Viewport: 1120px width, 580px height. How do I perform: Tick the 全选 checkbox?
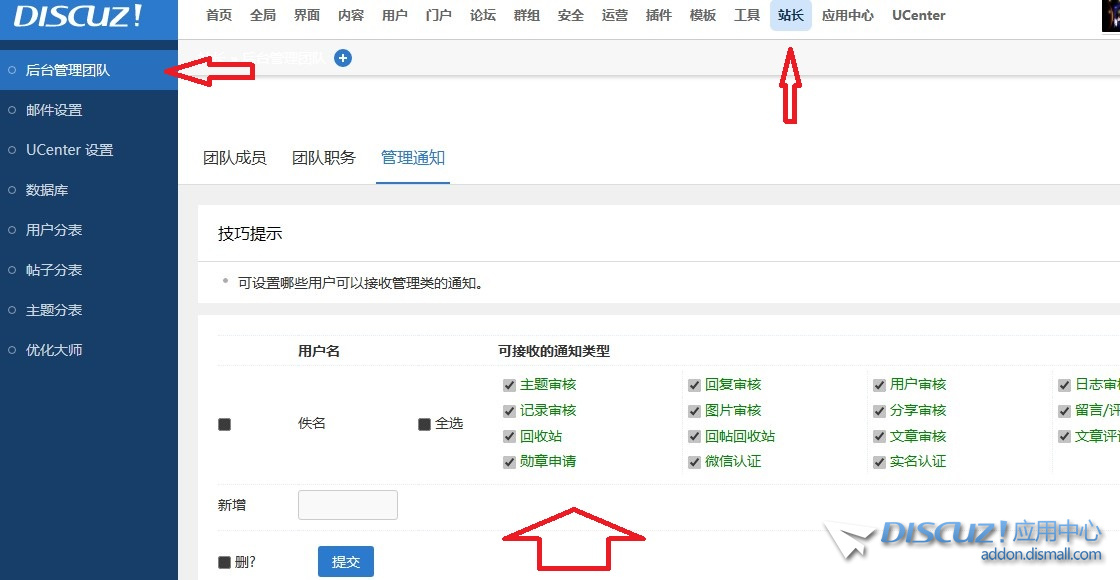coord(424,424)
